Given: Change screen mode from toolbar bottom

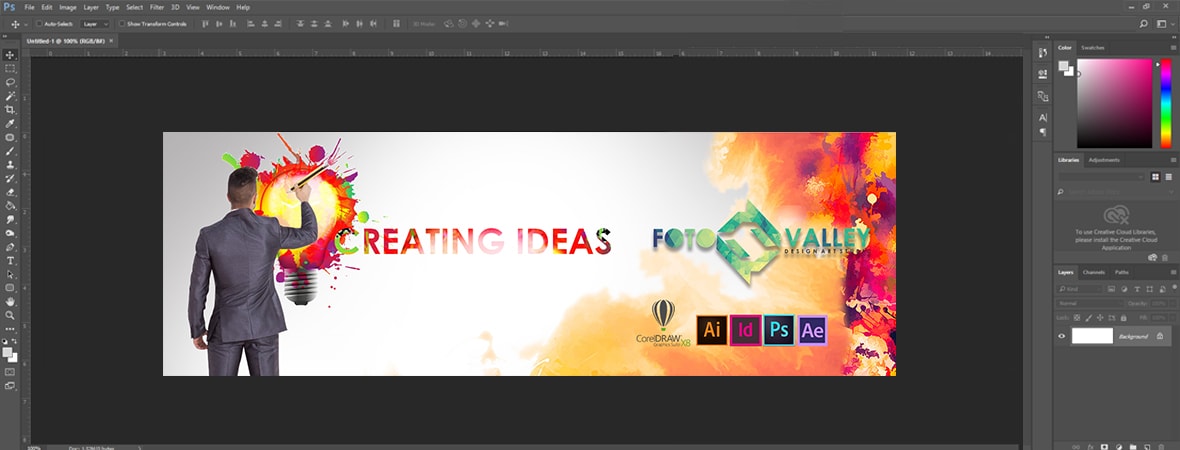Looking at the screenshot, I should point(10,386).
